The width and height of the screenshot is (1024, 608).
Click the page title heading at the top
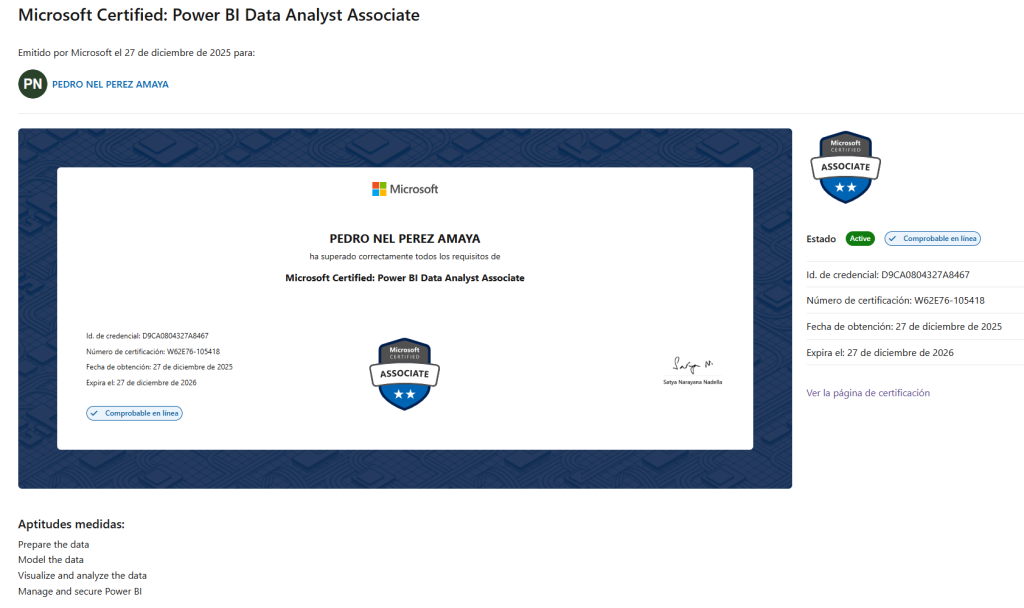tap(219, 16)
